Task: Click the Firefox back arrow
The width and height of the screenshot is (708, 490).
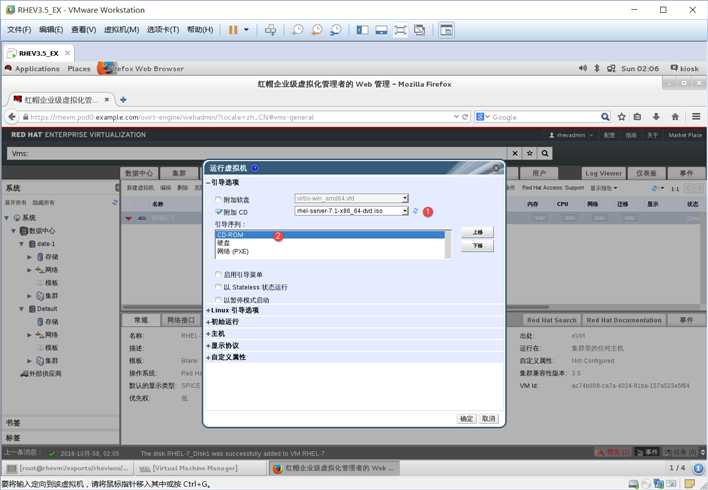Action: [12, 117]
